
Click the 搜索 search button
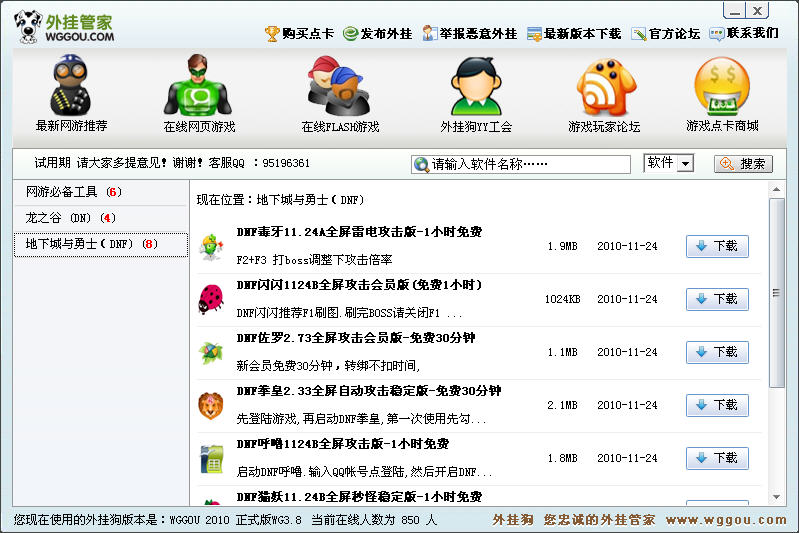pyautogui.click(x=743, y=164)
